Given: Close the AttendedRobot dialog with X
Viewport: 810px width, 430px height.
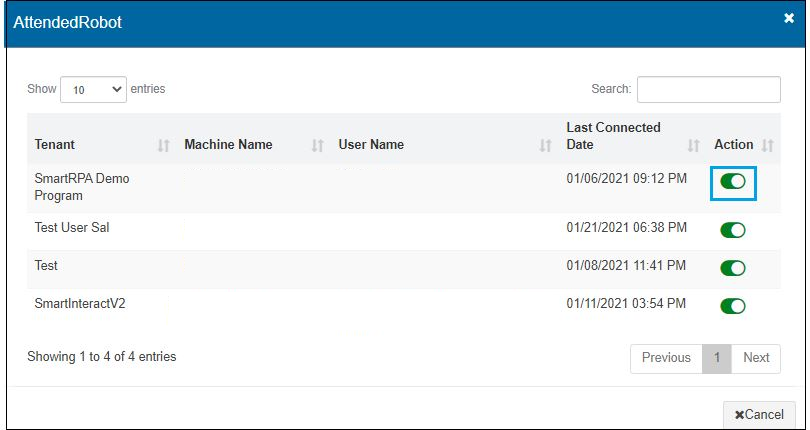Looking at the screenshot, I should tap(789, 18).
